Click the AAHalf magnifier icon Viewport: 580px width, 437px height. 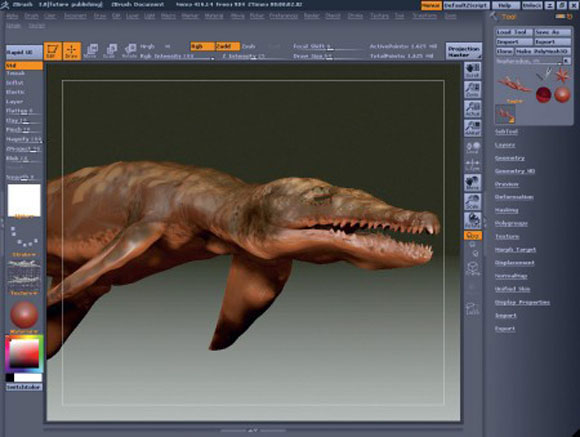pos(473,127)
